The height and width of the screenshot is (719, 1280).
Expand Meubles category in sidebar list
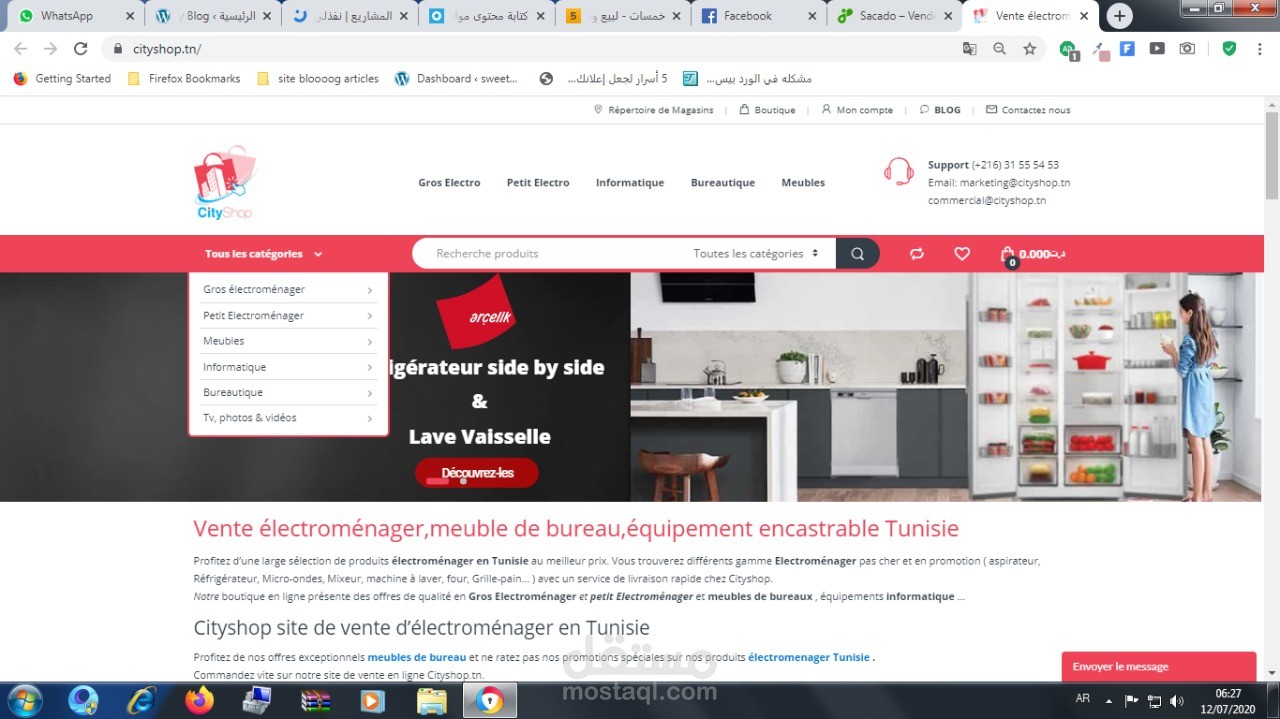tap(288, 341)
